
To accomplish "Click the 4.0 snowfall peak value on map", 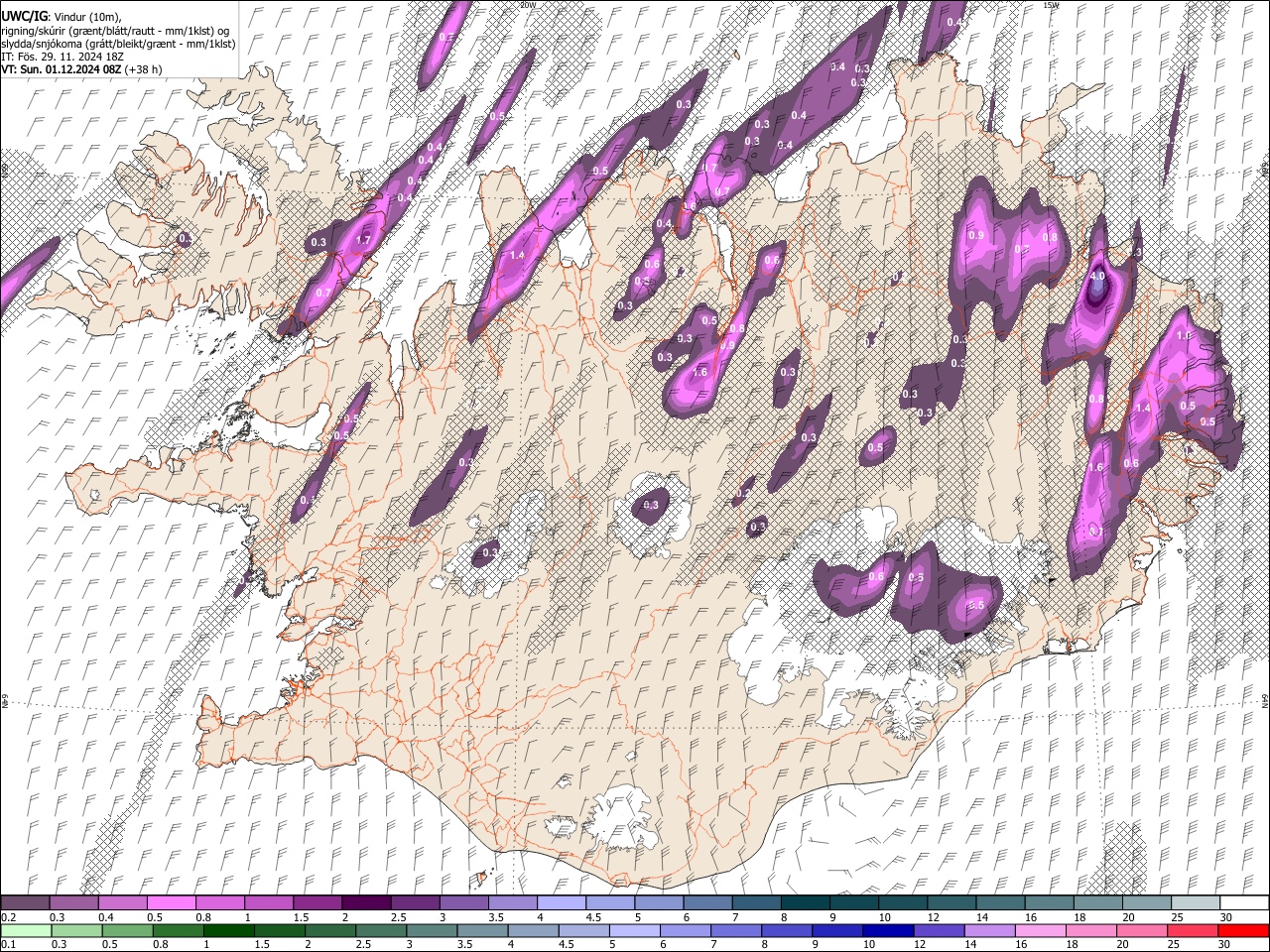I will coord(1097,278).
